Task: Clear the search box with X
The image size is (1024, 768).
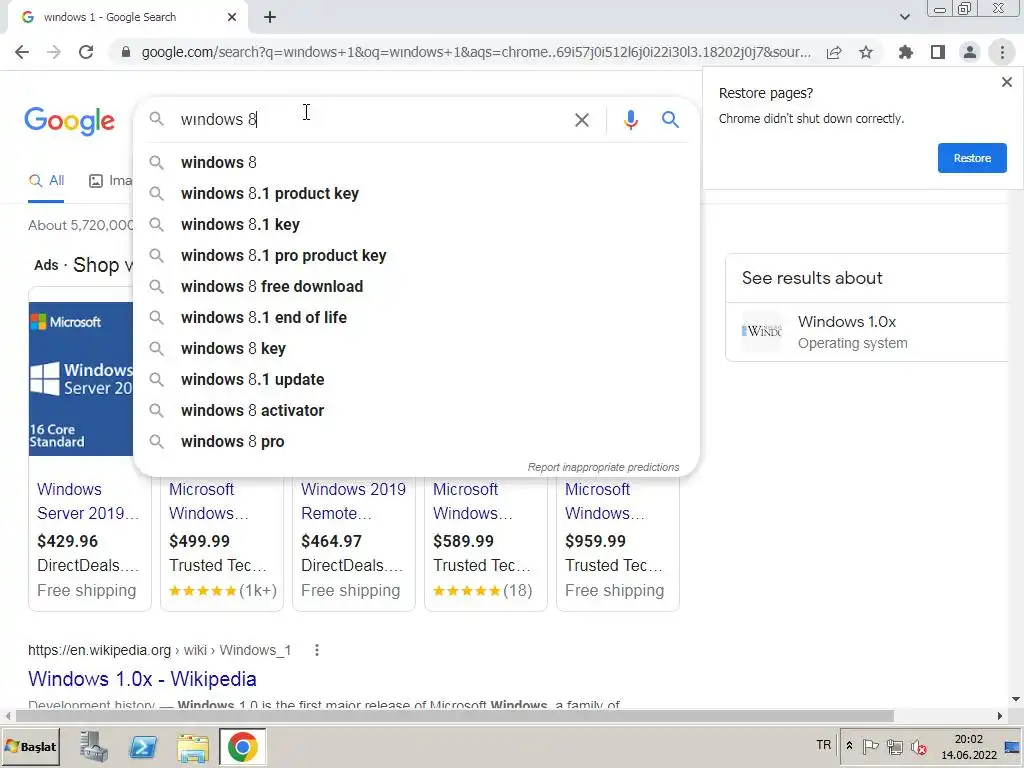Action: point(581,120)
